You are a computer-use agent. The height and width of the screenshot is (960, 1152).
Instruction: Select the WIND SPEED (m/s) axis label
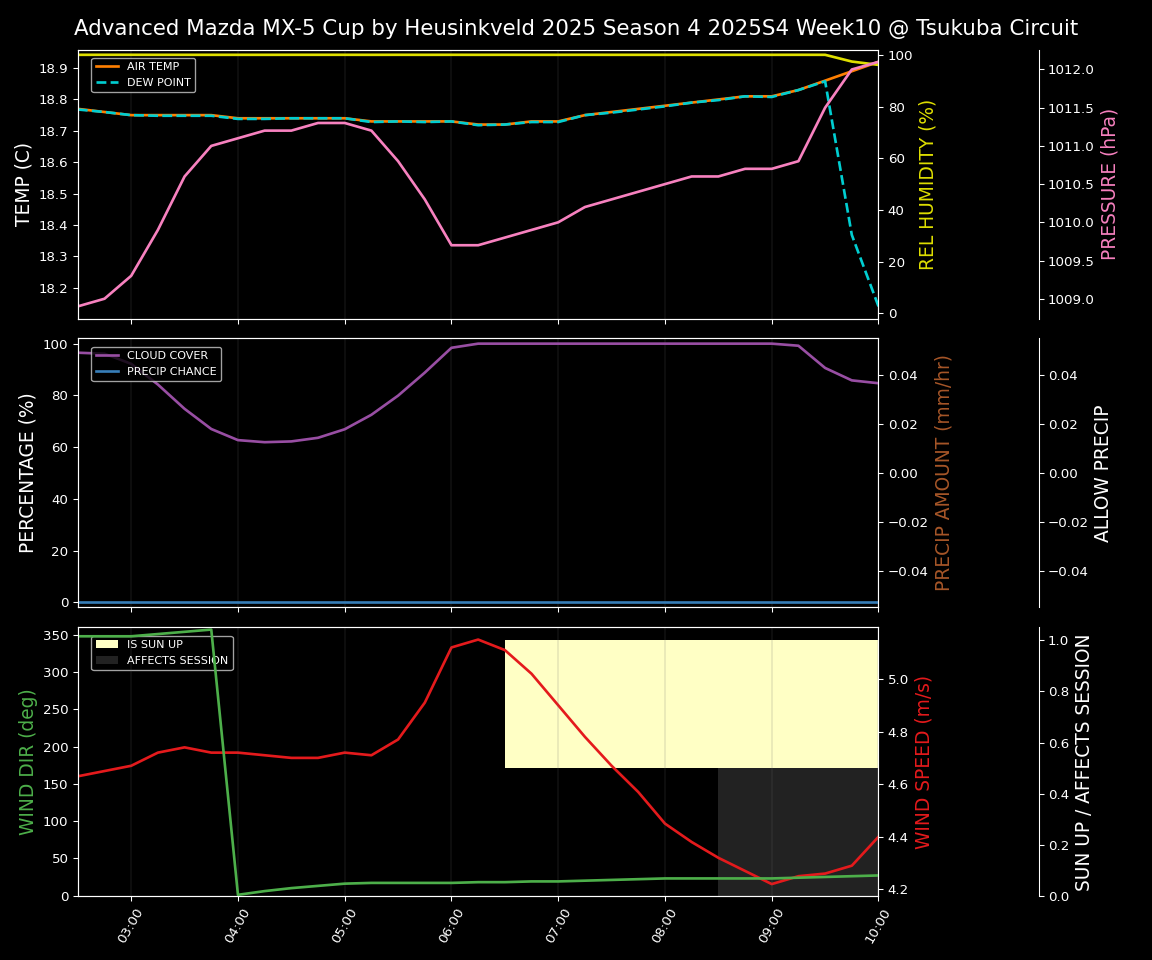point(923,762)
